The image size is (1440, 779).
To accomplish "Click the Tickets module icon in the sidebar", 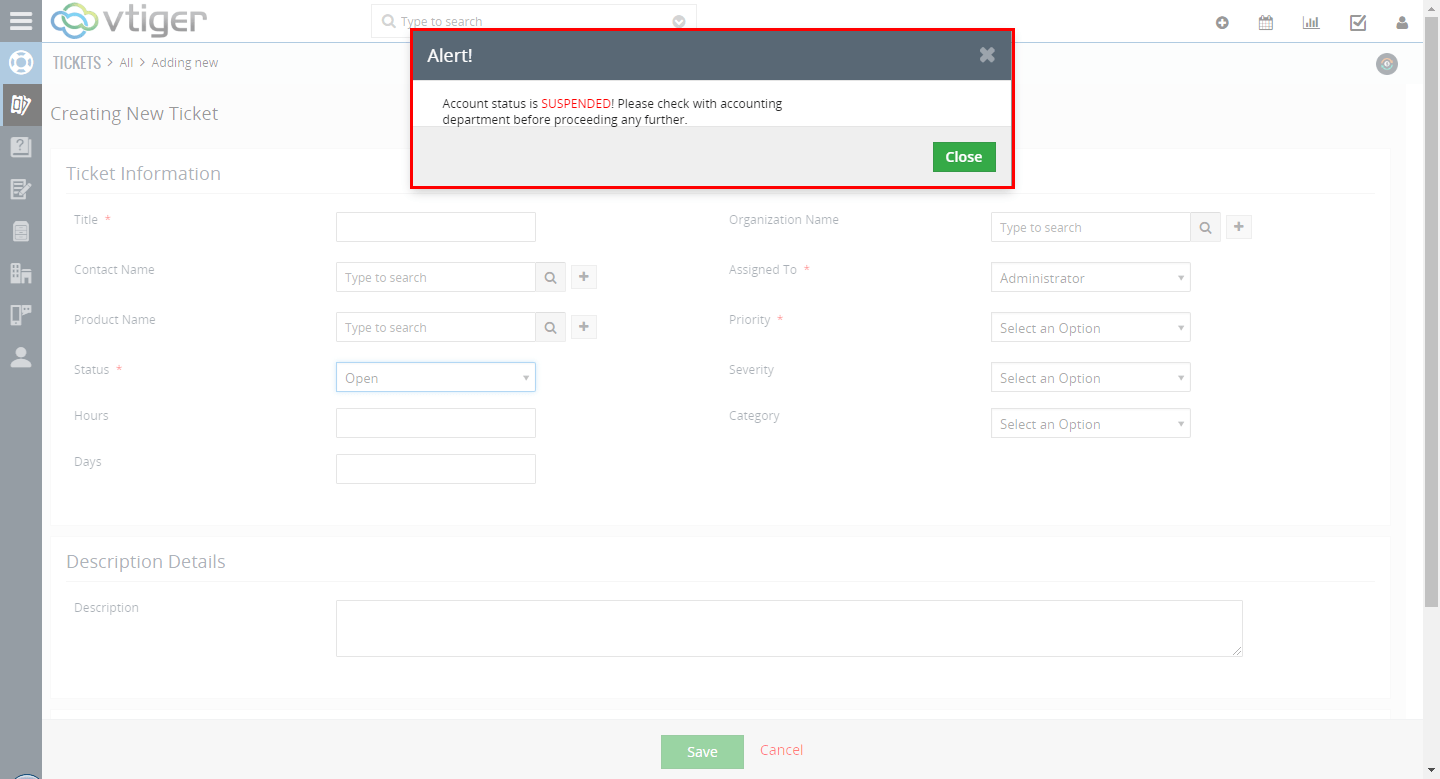I will point(21,104).
